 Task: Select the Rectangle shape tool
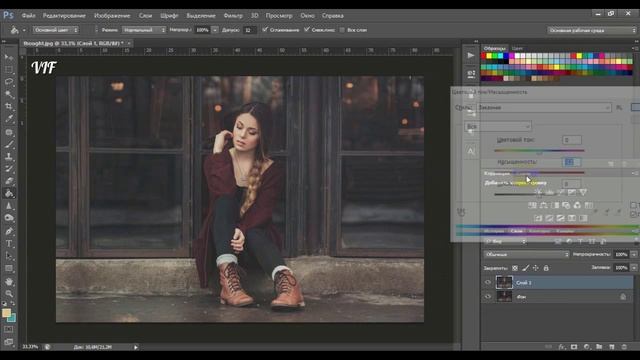pyautogui.click(x=9, y=269)
